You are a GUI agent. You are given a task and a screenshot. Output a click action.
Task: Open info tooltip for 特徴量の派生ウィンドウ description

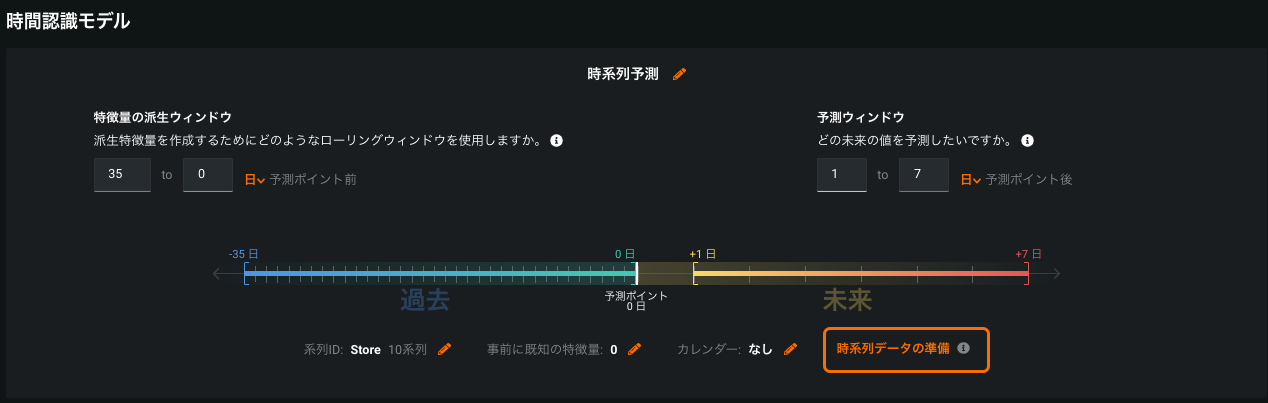(x=557, y=140)
